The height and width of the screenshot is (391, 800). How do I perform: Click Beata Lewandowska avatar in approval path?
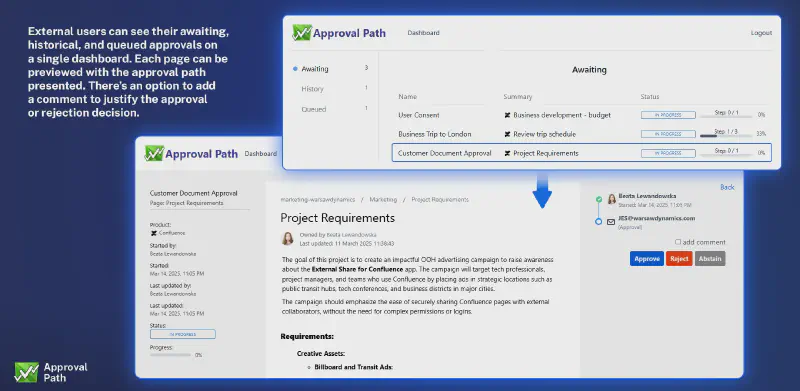point(612,199)
